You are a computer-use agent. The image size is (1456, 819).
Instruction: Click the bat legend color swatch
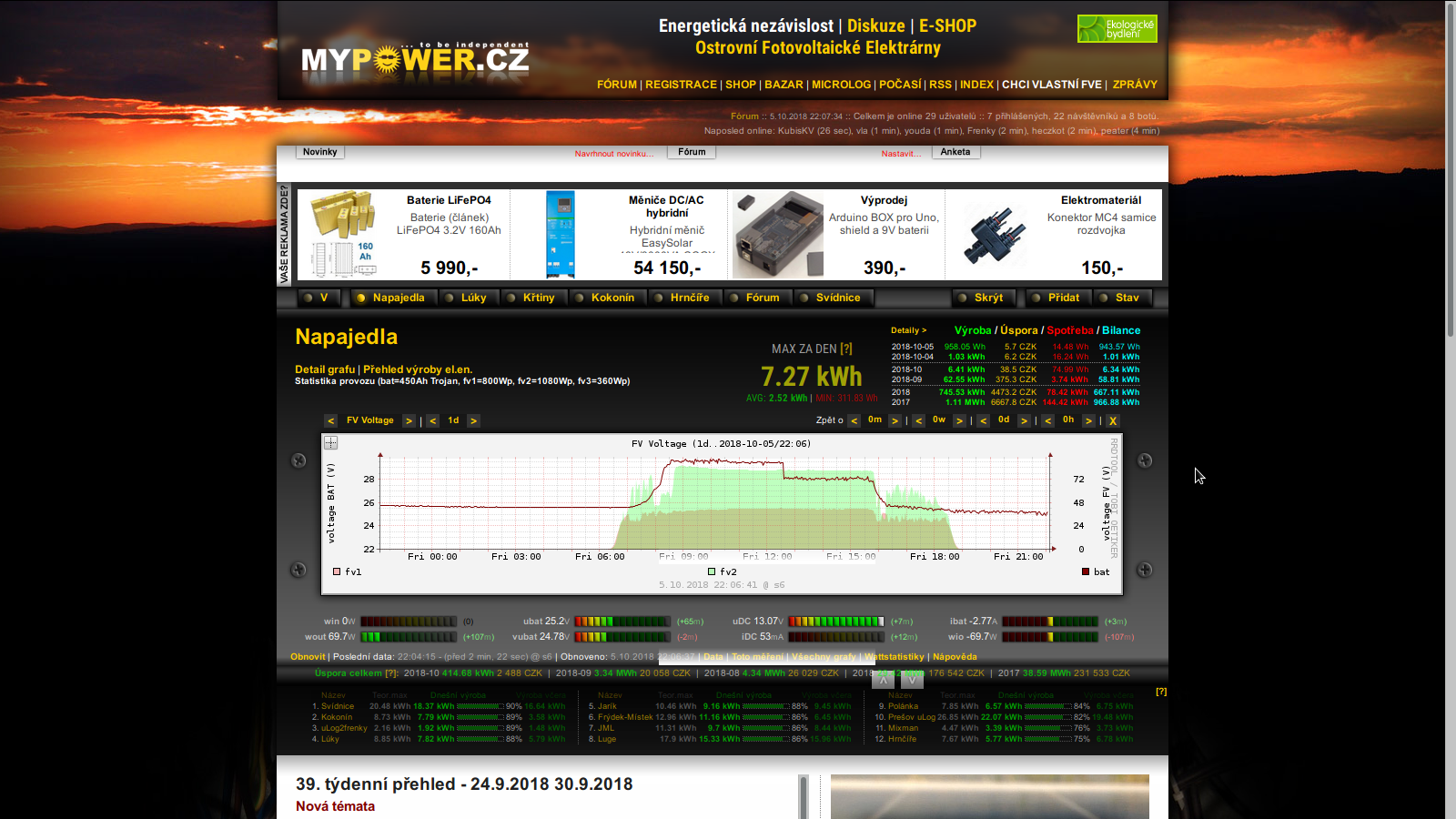click(x=1086, y=571)
